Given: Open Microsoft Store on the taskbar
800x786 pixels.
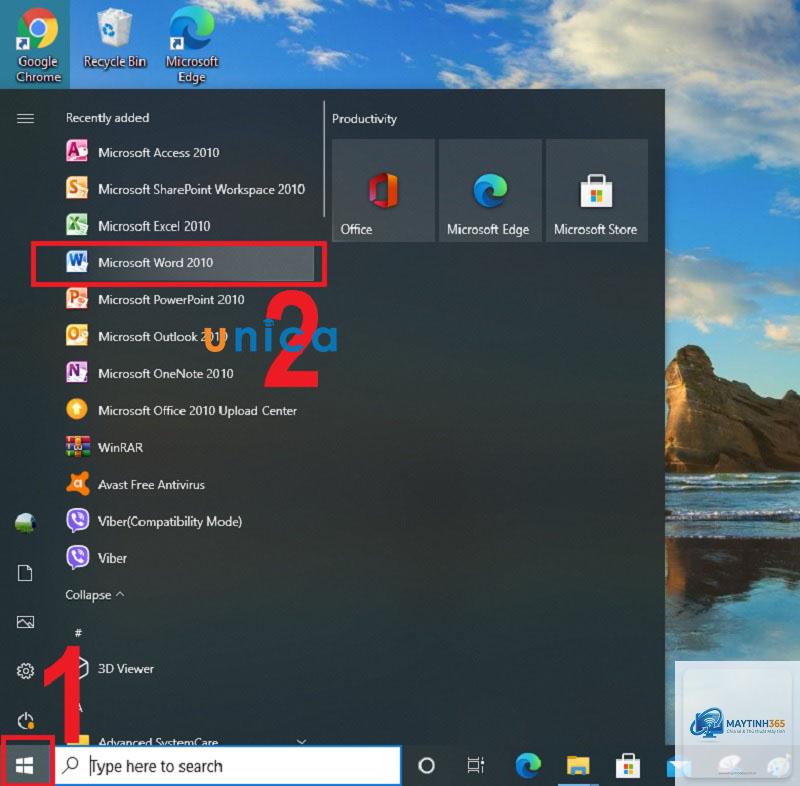Looking at the screenshot, I should (x=628, y=766).
